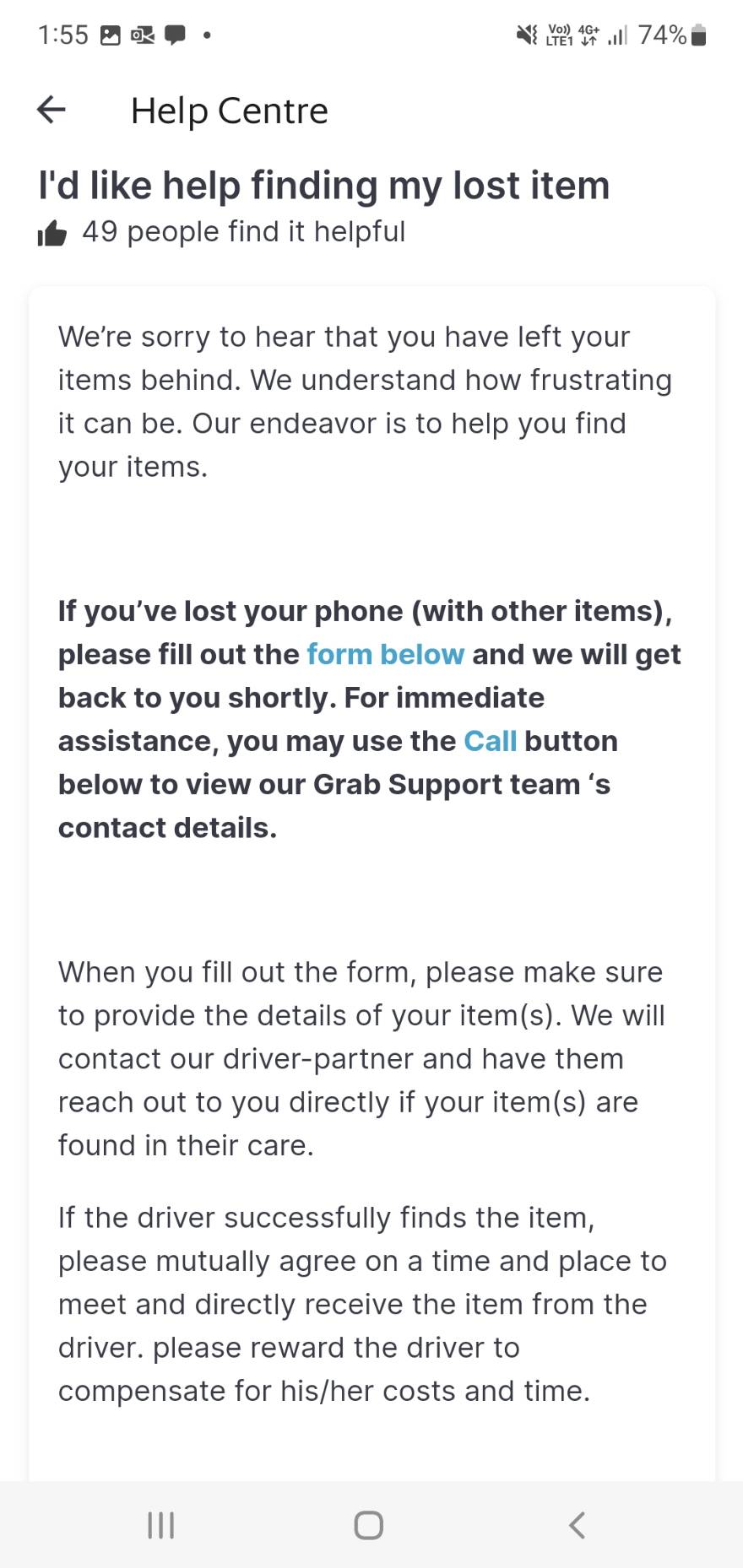Open the 'form below' link

[x=385, y=655]
